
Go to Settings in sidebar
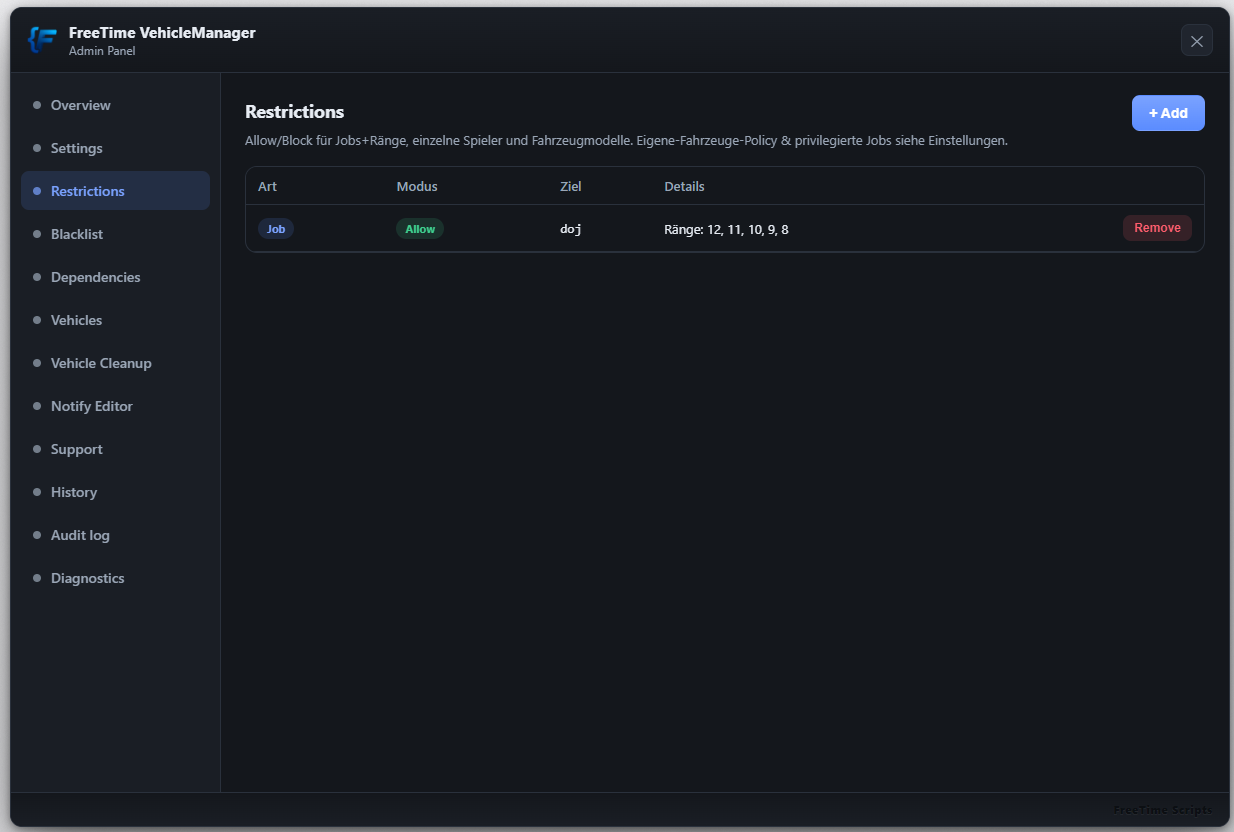tap(115, 148)
